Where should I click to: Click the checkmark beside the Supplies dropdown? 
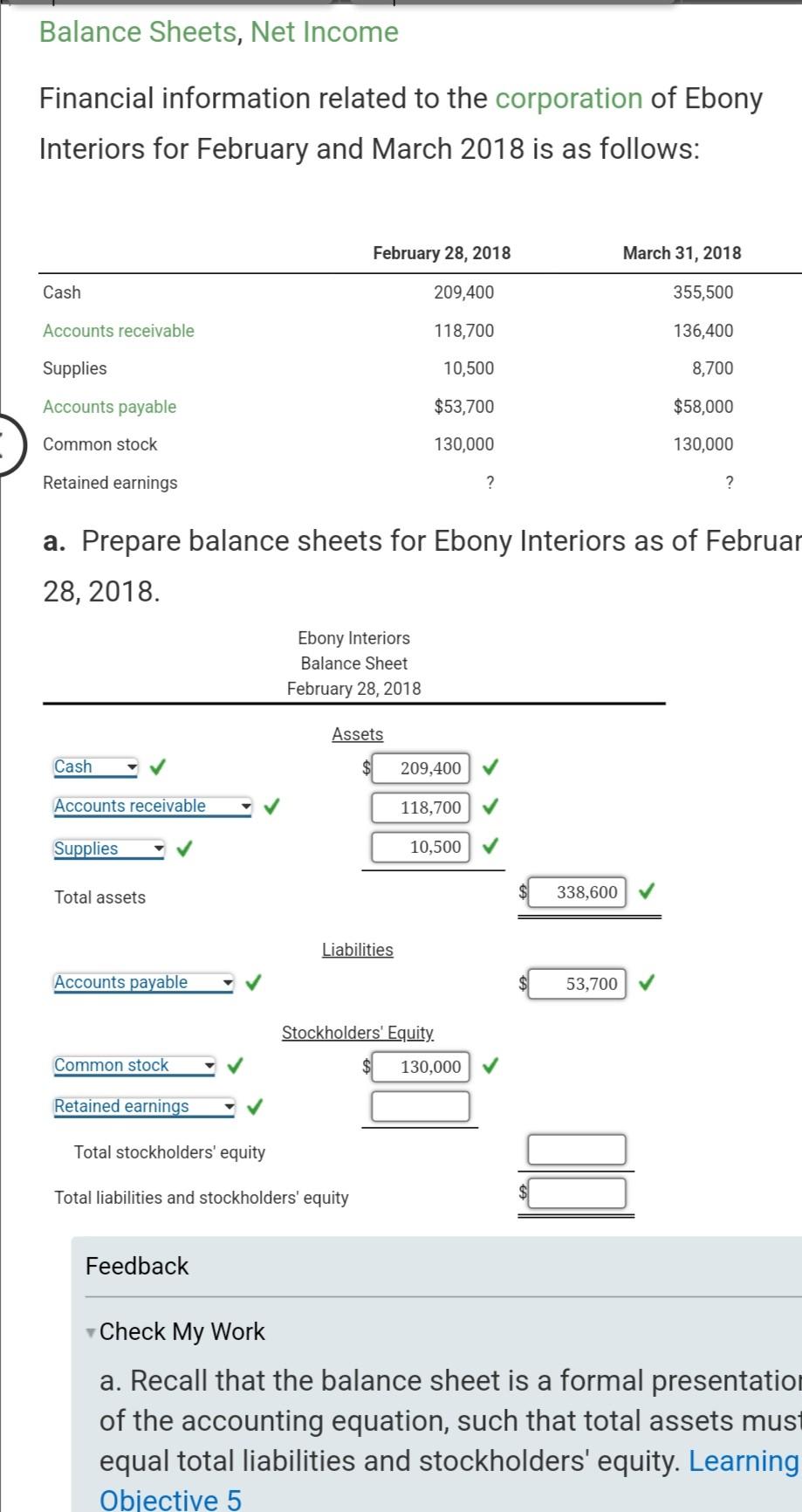click(184, 846)
